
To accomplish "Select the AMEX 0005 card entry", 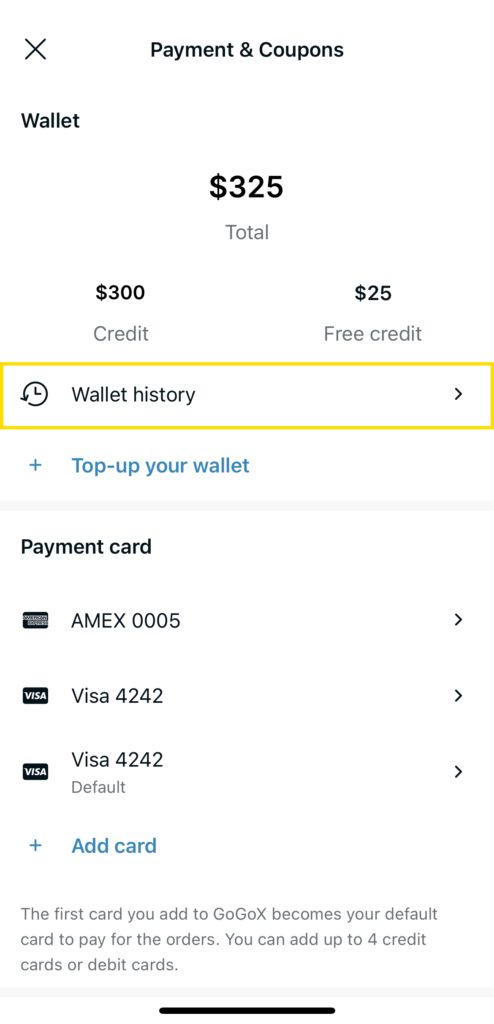I will (x=247, y=620).
